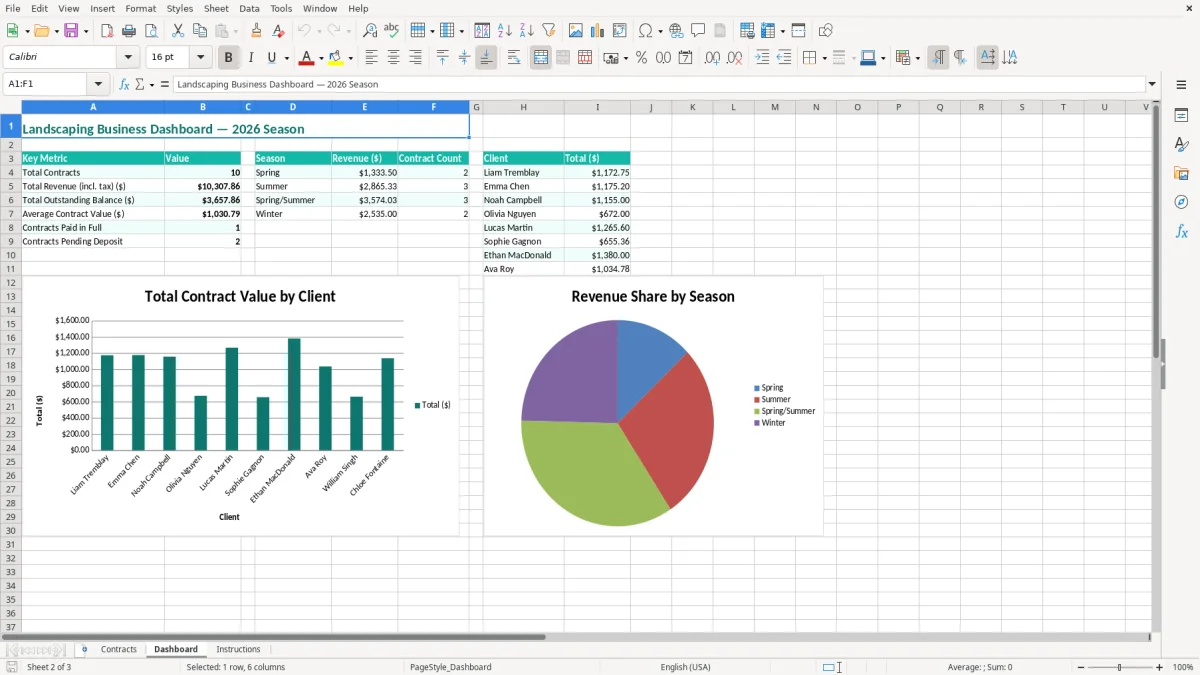Click the Increase Indent icon
Viewport: 1200px width, 675px height.
click(762, 58)
